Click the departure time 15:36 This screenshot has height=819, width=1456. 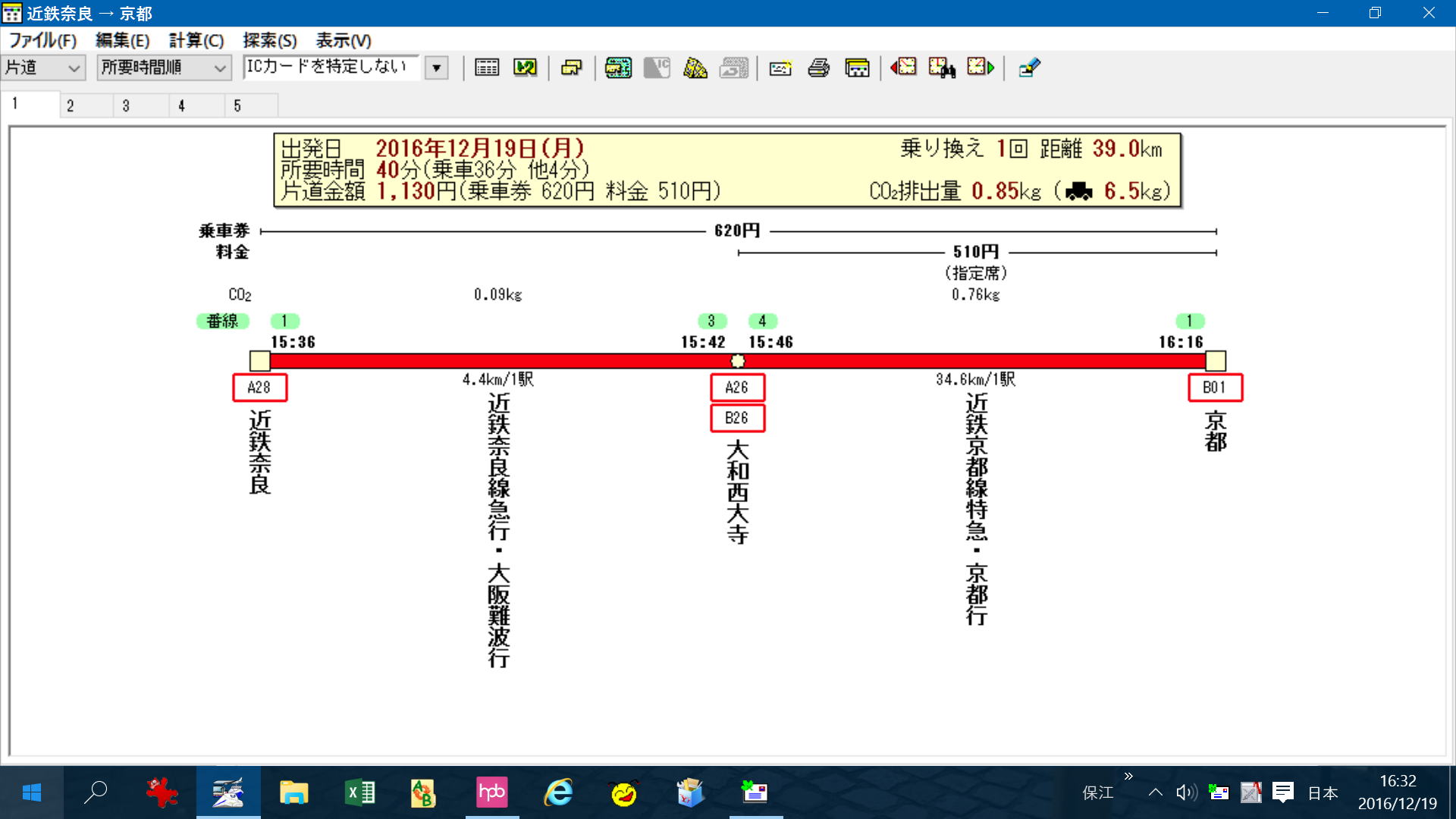tap(293, 342)
